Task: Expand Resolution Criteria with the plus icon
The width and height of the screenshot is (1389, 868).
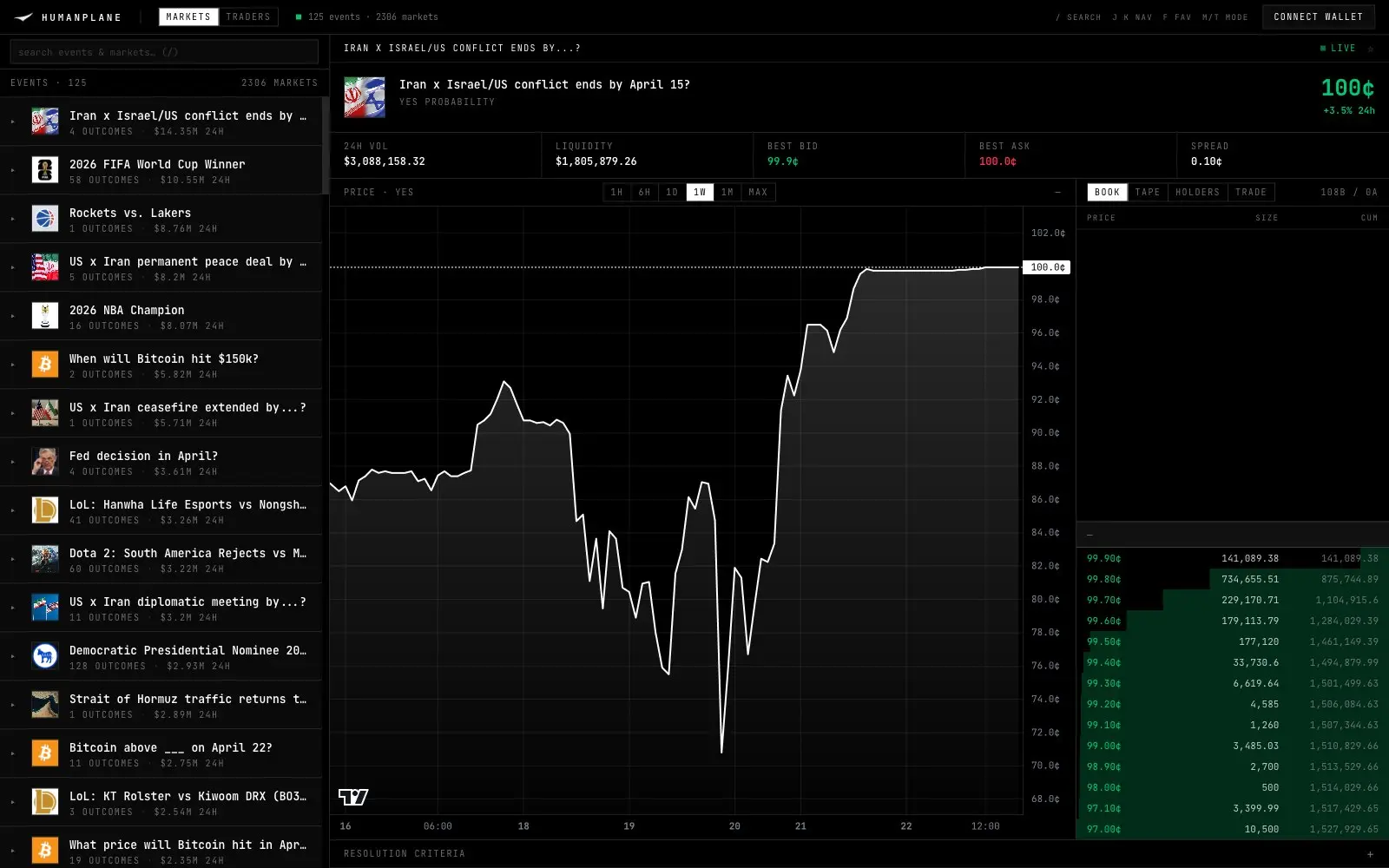Action: tap(1371, 854)
